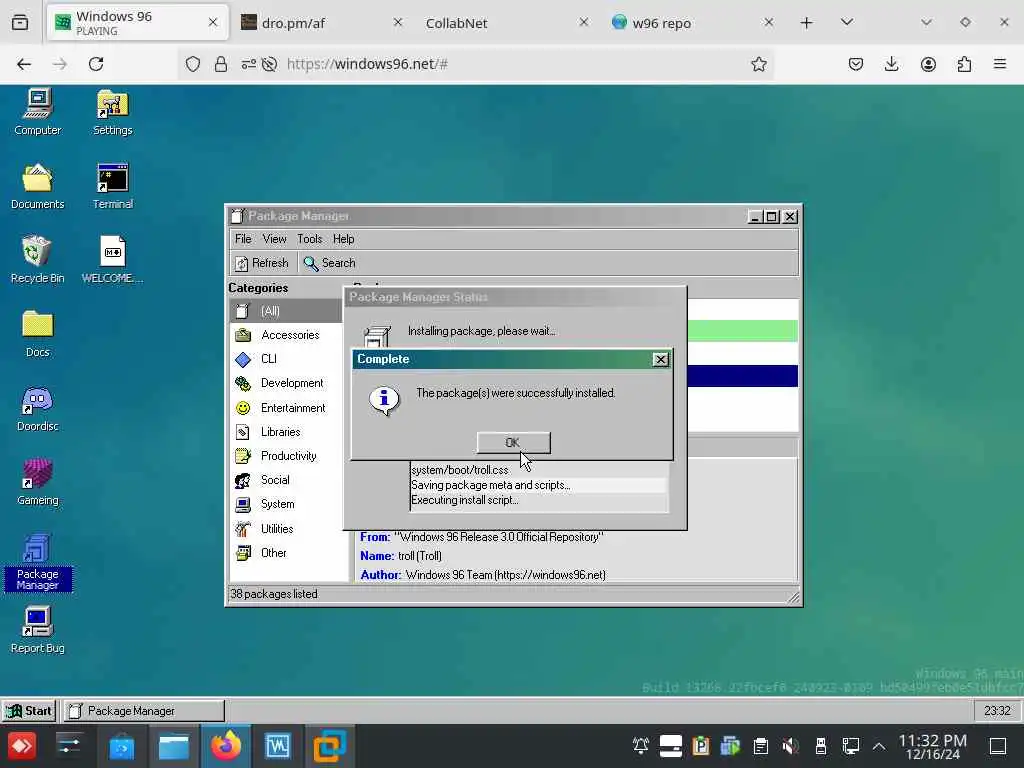The height and width of the screenshot is (768, 1024).
Task: Open the file manager in OS taskbar
Action: [x=174, y=746]
